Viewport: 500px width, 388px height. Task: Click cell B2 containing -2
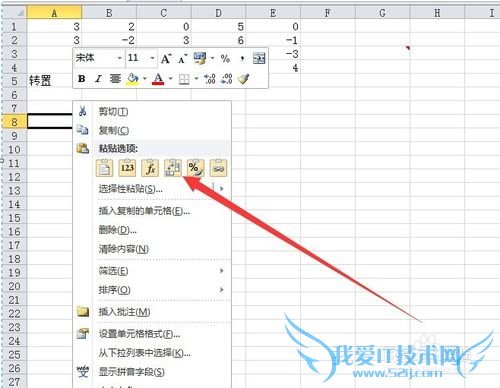(x=109, y=40)
